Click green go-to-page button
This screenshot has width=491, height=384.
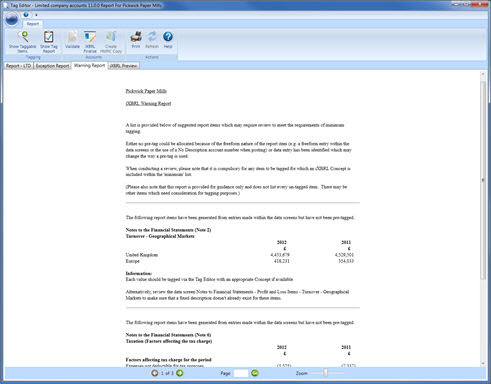(x=255, y=373)
